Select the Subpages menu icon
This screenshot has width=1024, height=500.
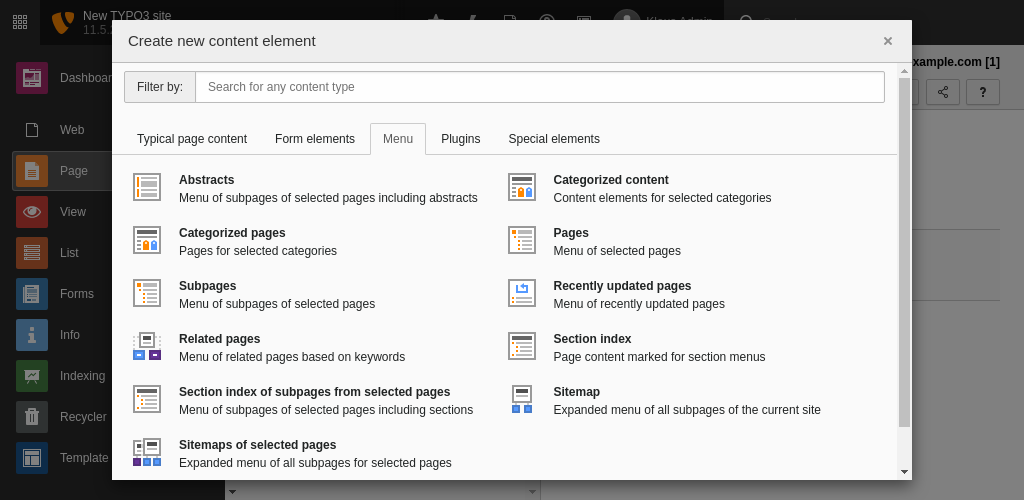click(x=147, y=293)
